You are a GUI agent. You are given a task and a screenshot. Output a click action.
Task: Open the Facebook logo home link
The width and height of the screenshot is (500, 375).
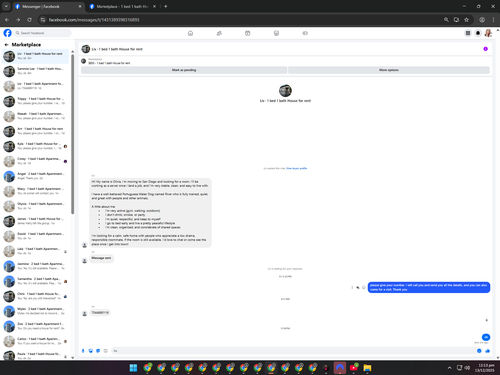point(7,33)
